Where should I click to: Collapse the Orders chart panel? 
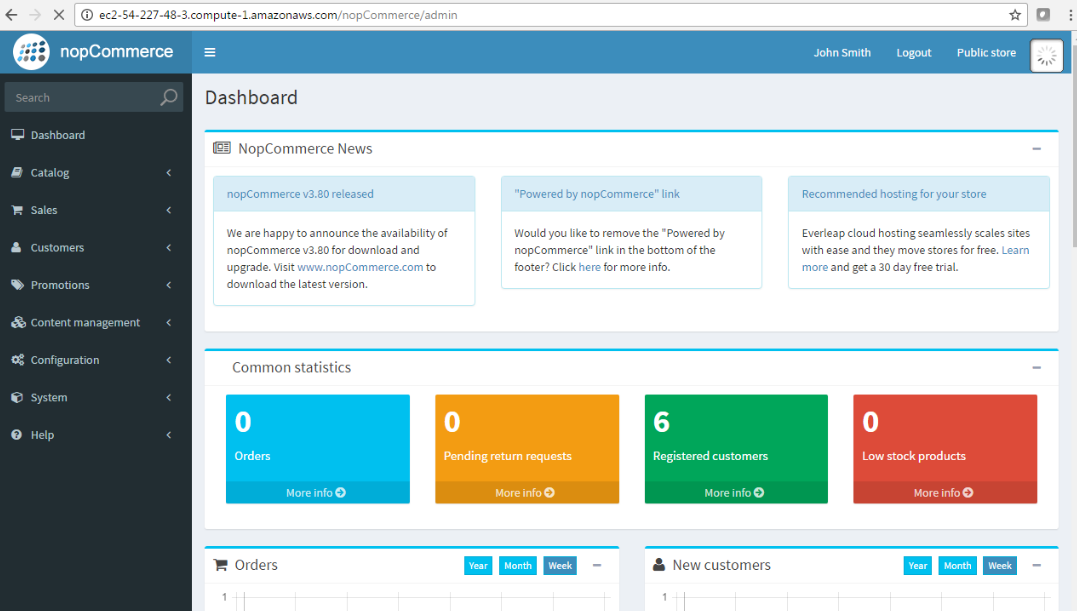(x=597, y=565)
